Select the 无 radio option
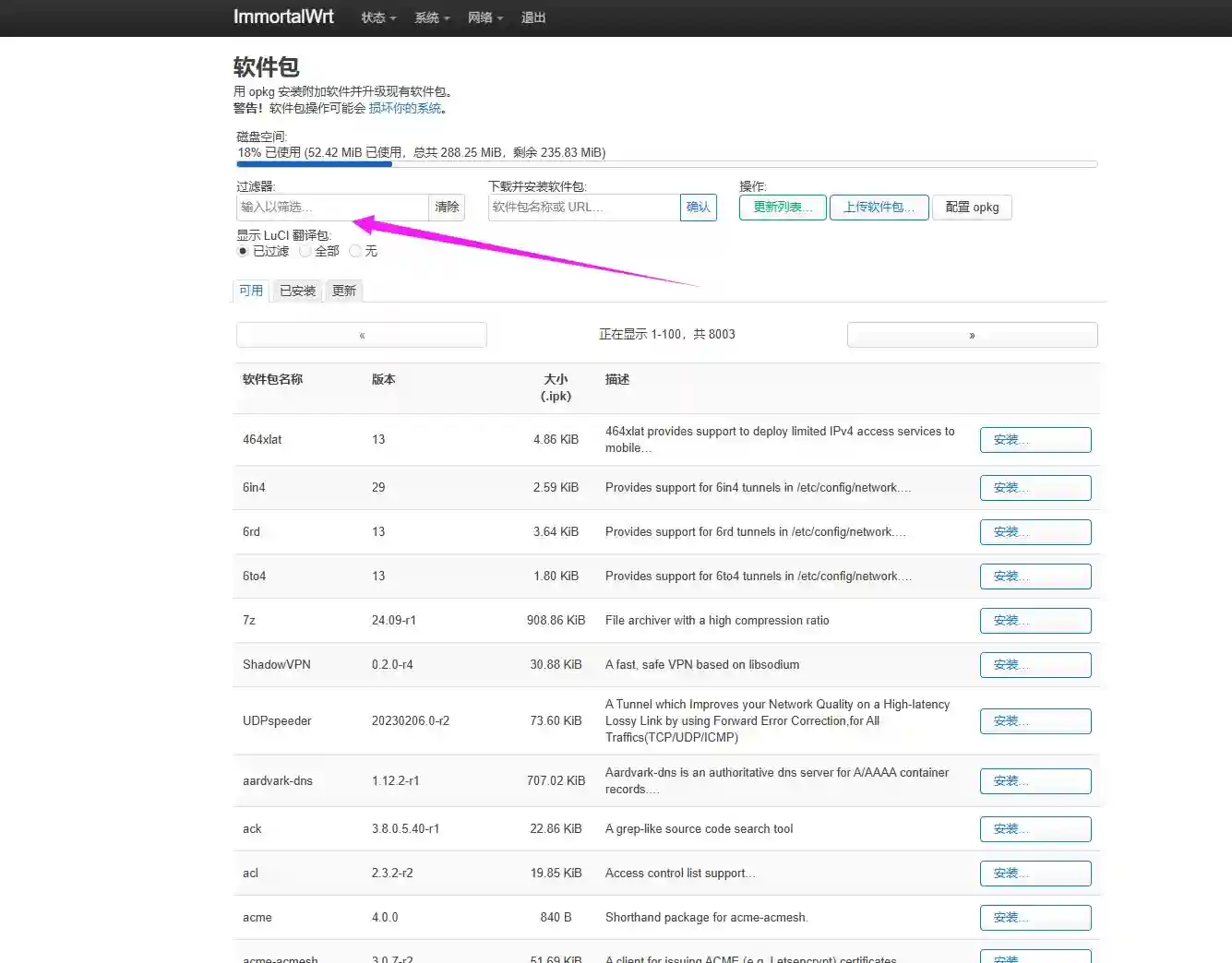Viewport: 1232px width, 963px height. point(356,250)
